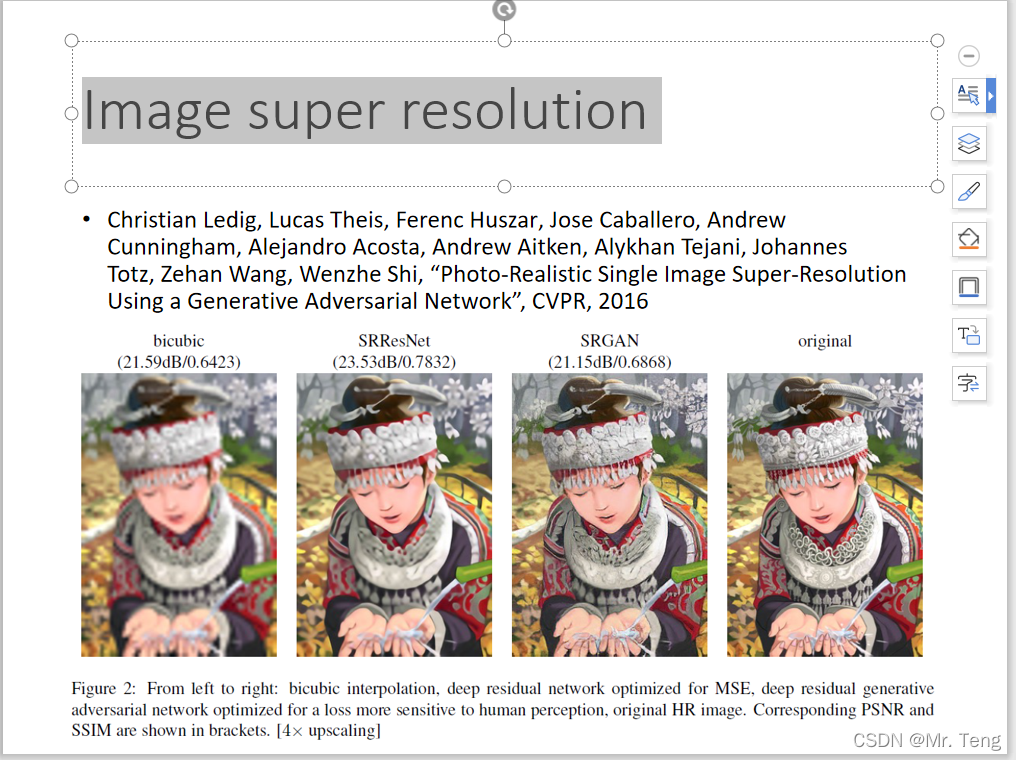The width and height of the screenshot is (1016, 760).
Task: Click the 'bicubic' label text
Action: (179, 341)
